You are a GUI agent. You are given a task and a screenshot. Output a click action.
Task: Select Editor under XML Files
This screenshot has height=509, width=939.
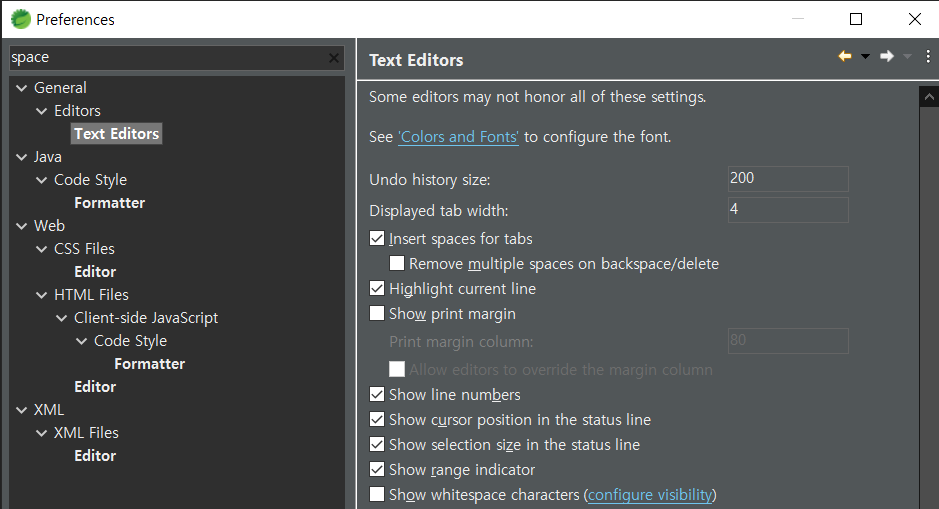click(95, 456)
